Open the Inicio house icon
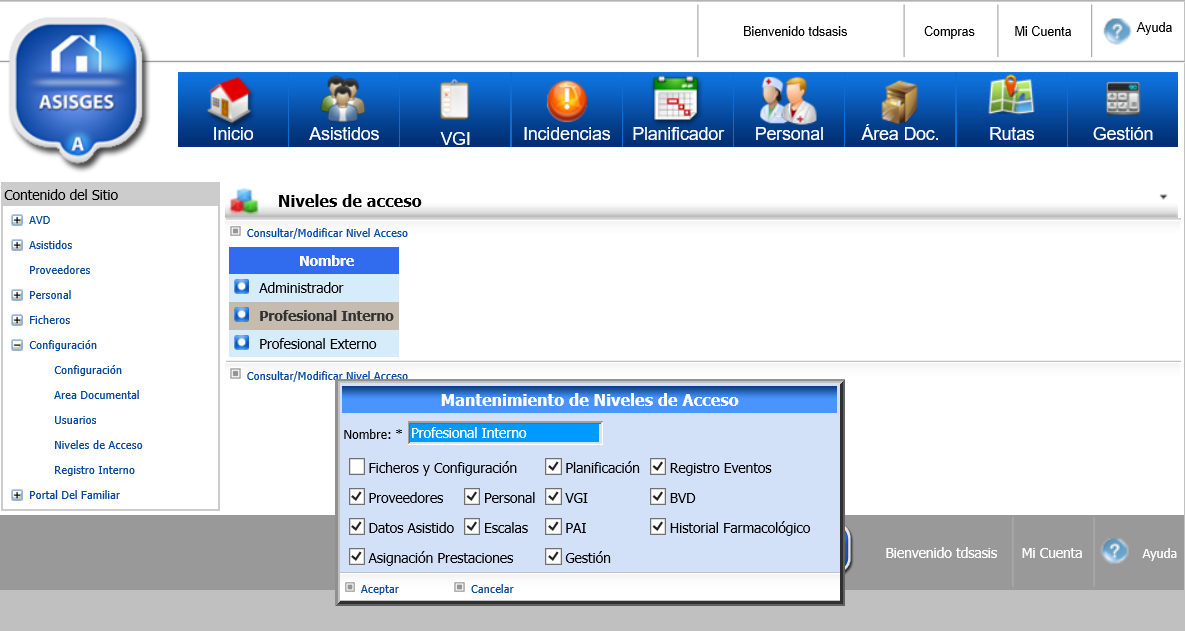 pos(231,100)
